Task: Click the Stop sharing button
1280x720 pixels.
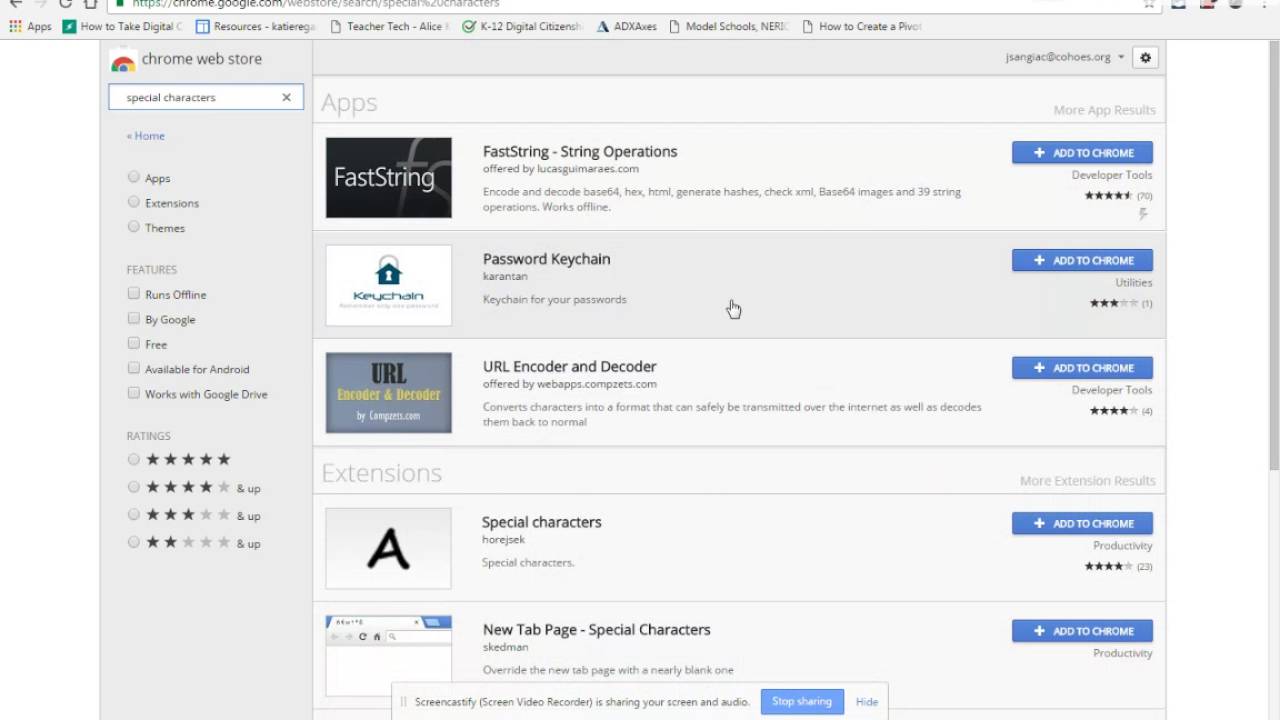Action: (802, 702)
